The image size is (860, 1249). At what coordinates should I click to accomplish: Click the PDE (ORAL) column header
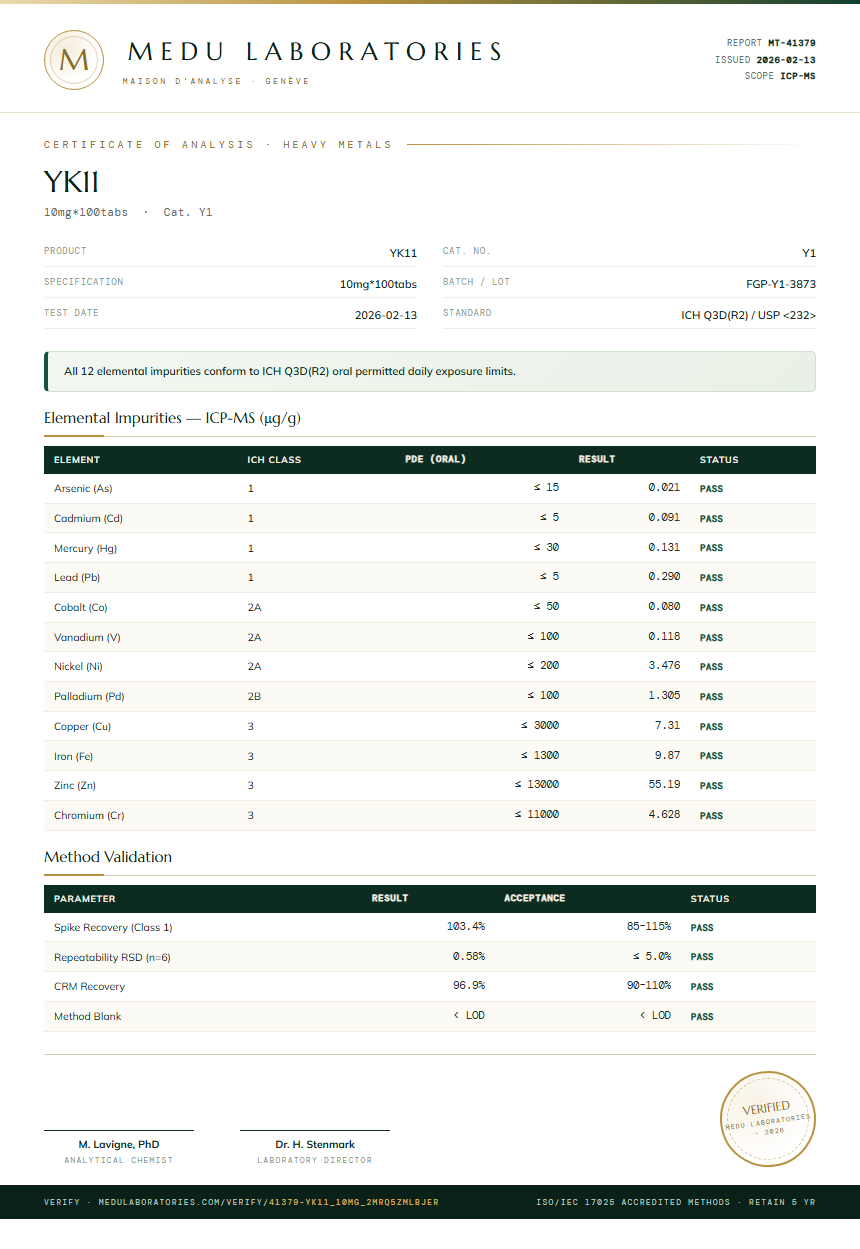435,460
